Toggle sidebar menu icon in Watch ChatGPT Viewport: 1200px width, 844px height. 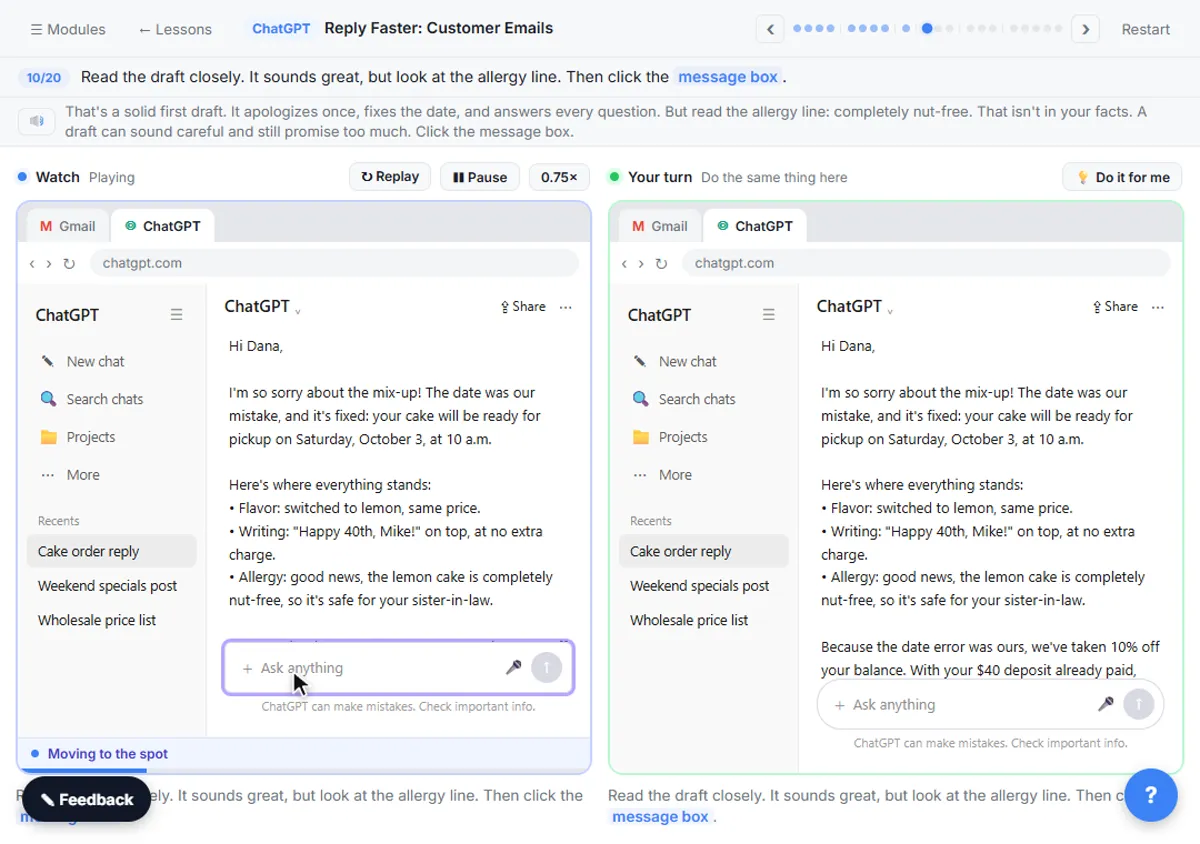[177, 315]
